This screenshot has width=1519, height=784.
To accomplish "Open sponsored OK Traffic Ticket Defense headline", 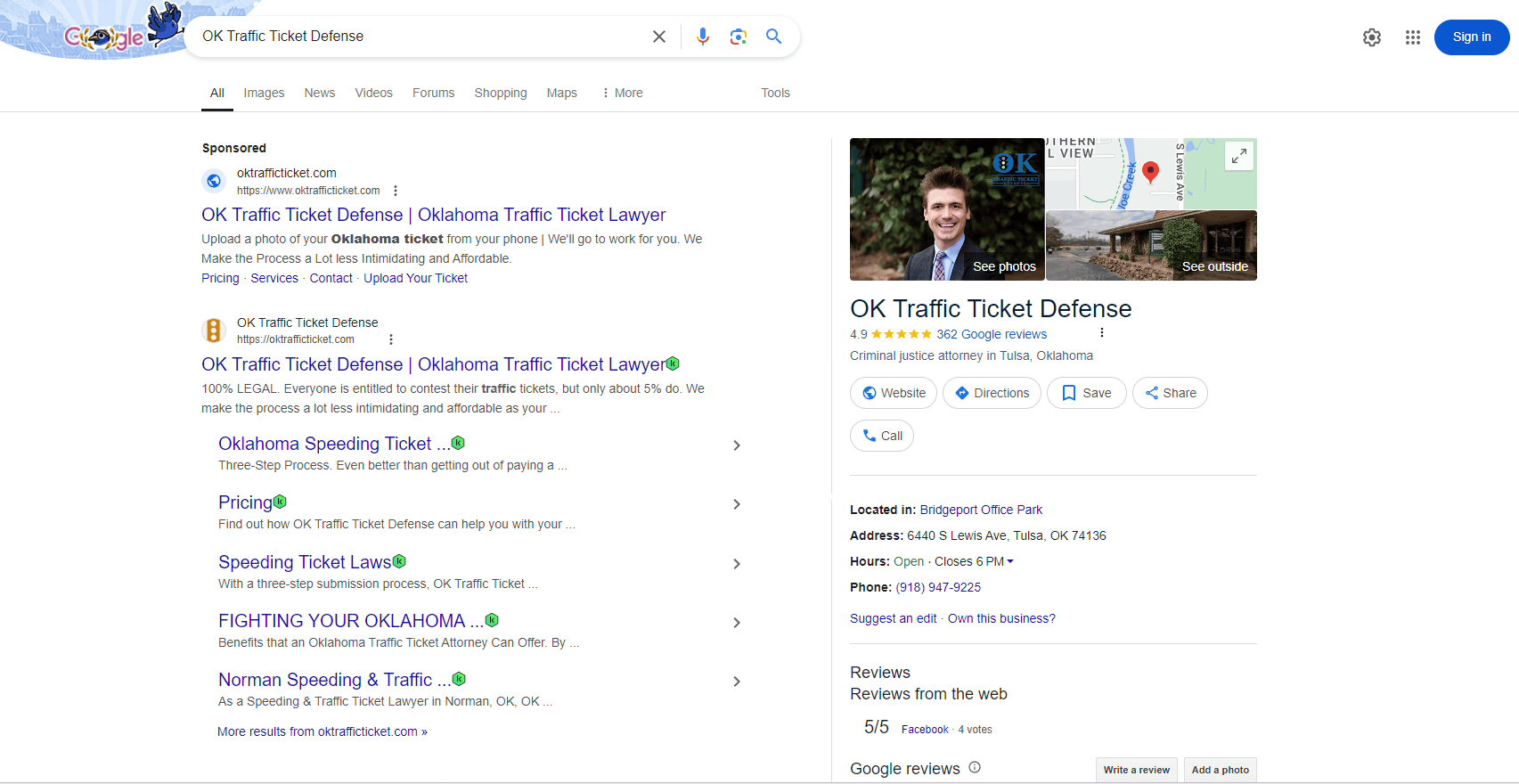I will [434, 215].
